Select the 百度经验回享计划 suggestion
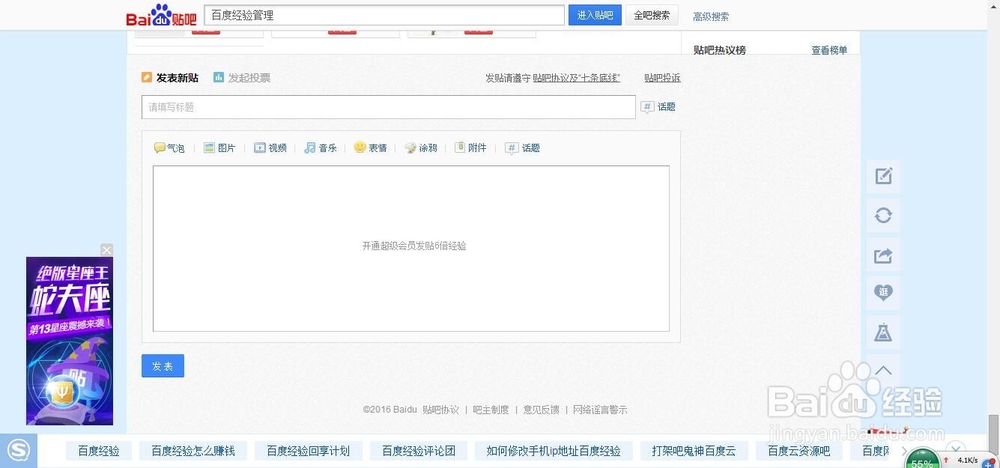This screenshot has height=468, width=1000. click(308, 451)
